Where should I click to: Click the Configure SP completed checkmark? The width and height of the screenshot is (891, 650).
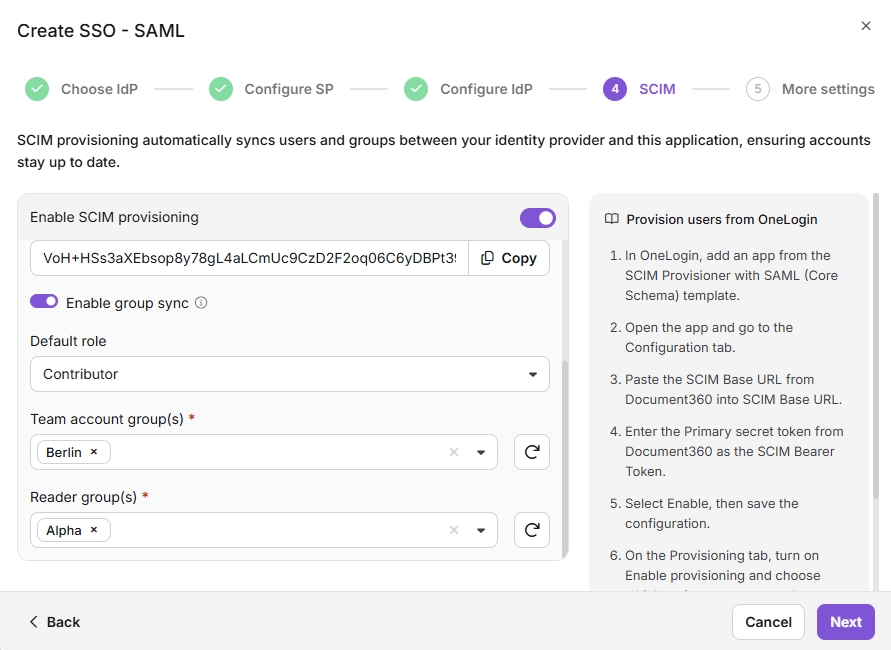[220, 89]
